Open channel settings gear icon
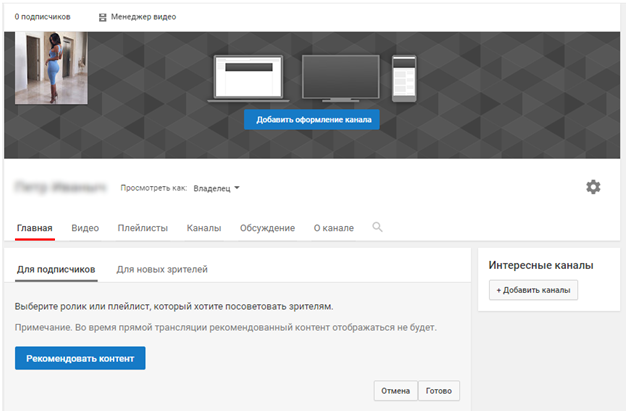 pos(593,187)
